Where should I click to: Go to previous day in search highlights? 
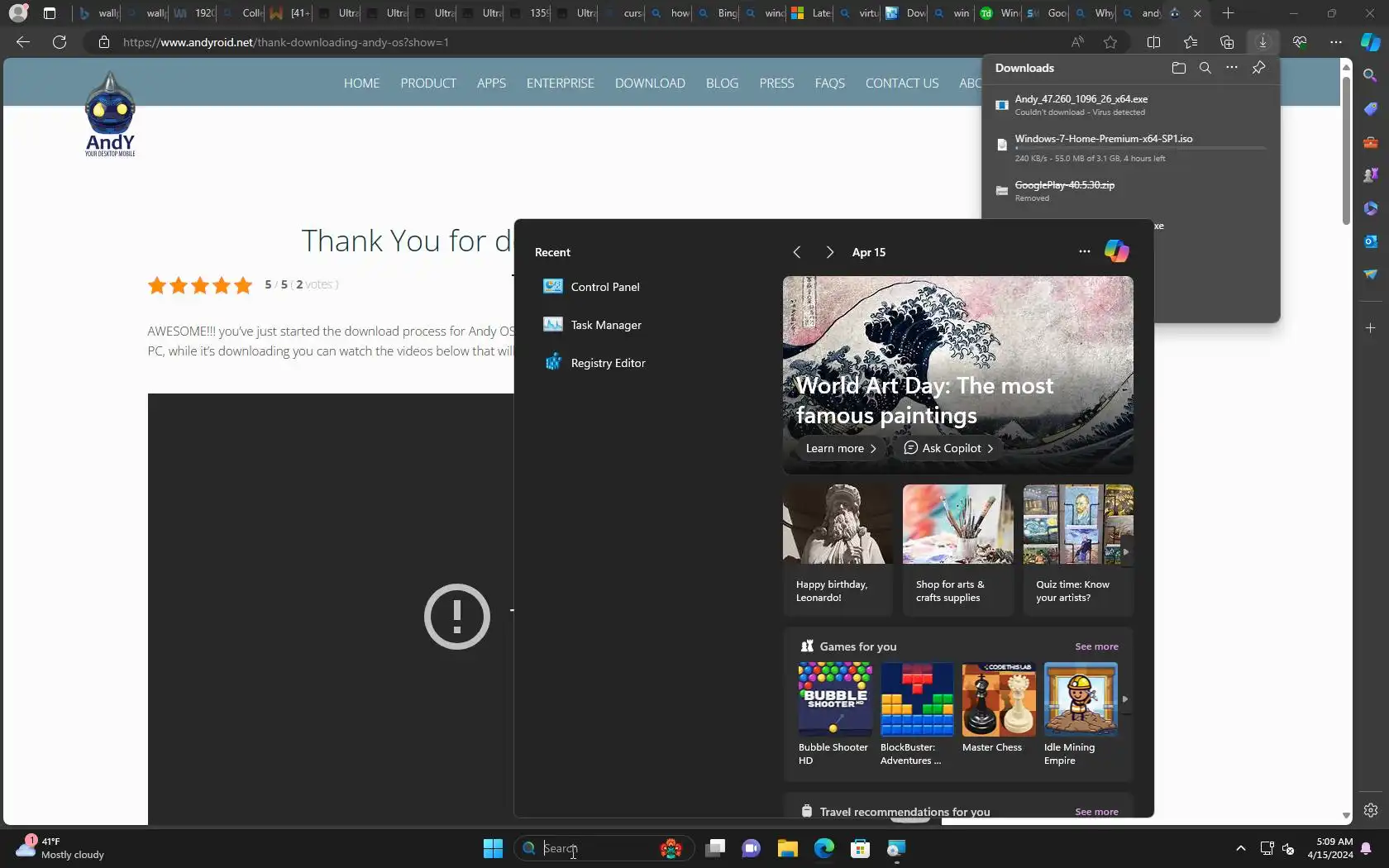click(797, 252)
